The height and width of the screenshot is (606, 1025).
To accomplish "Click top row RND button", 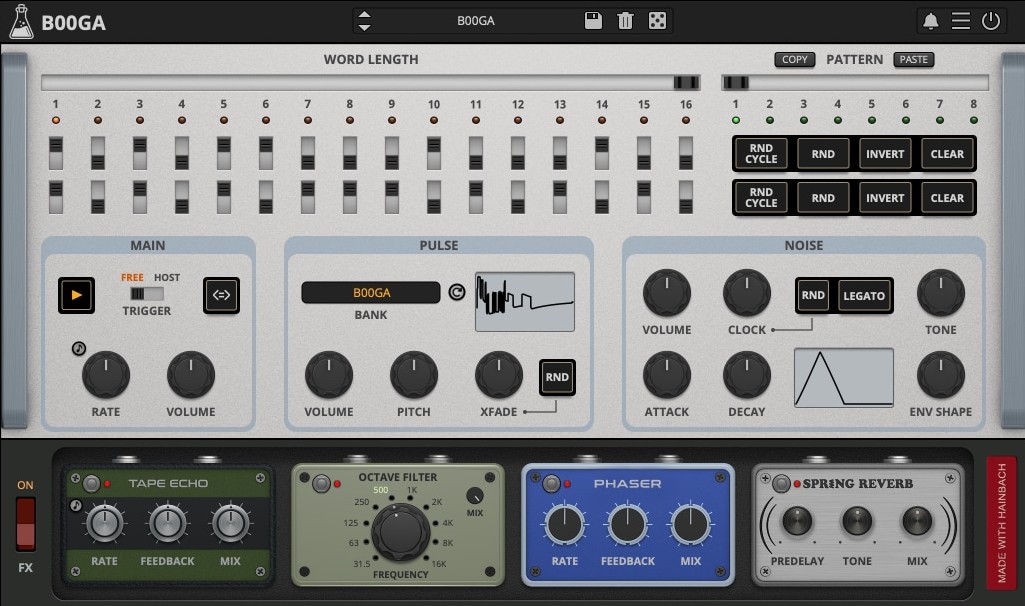I will coord(823,154).
